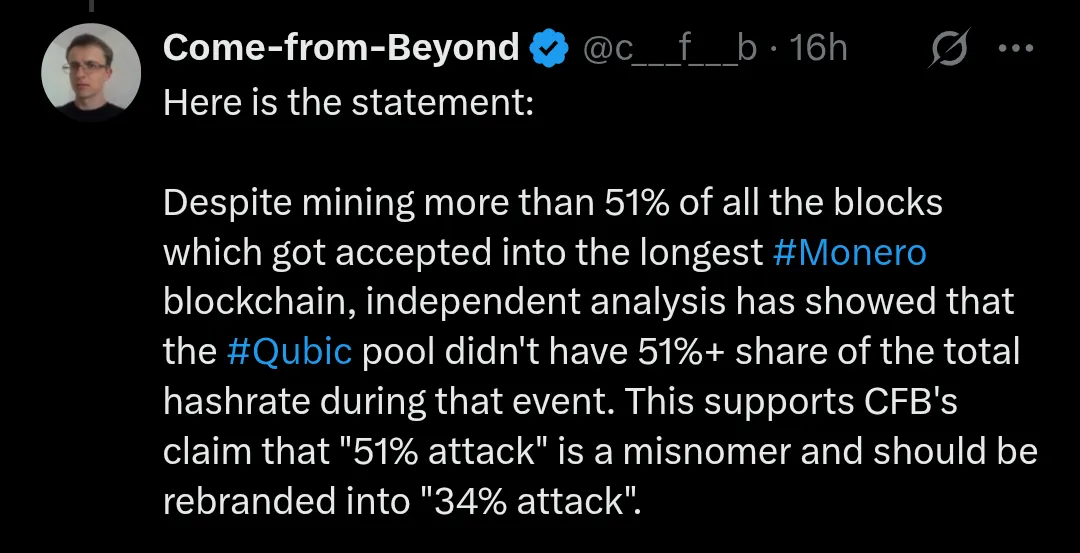
Task: Open the Come-from-Beyond profile picture
Action: tap(91, 73)
